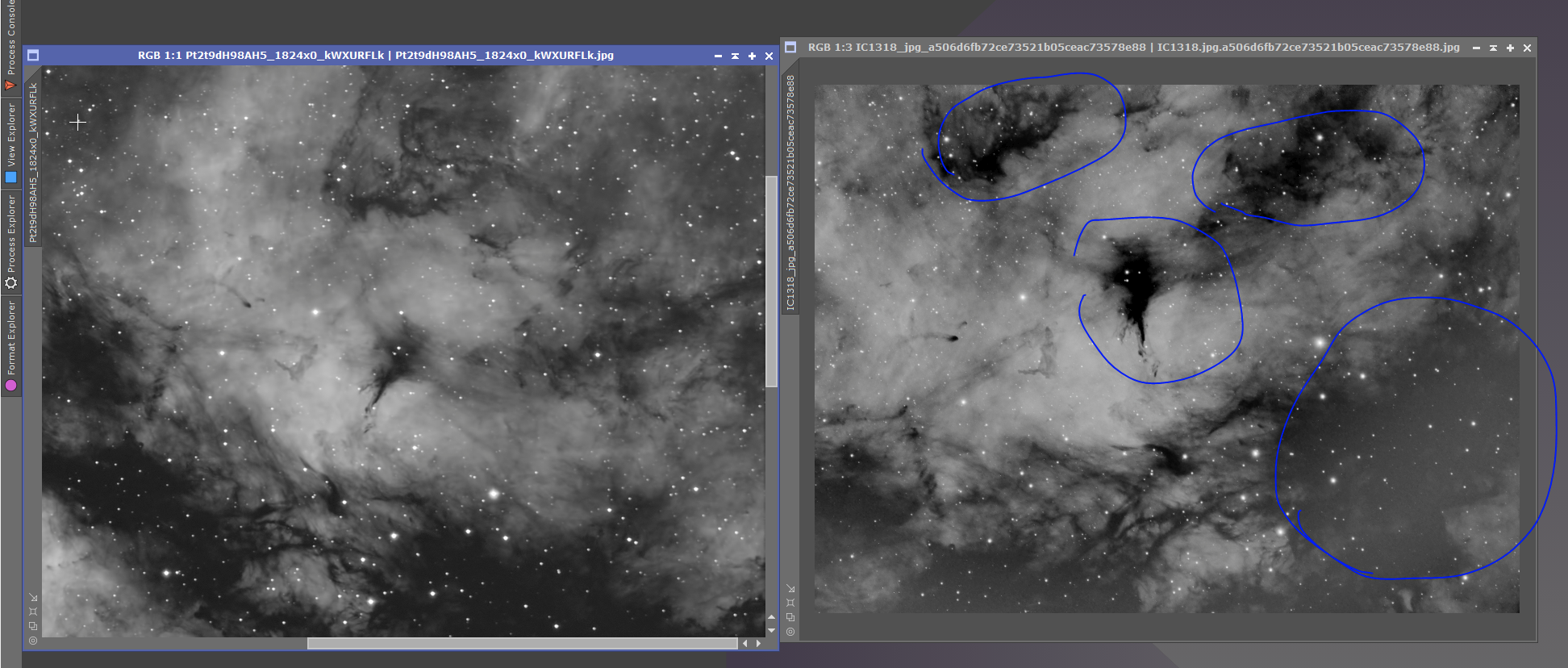Click the scroll left arrow in the Pt2t9dH98AH5 window

(745, 643)
